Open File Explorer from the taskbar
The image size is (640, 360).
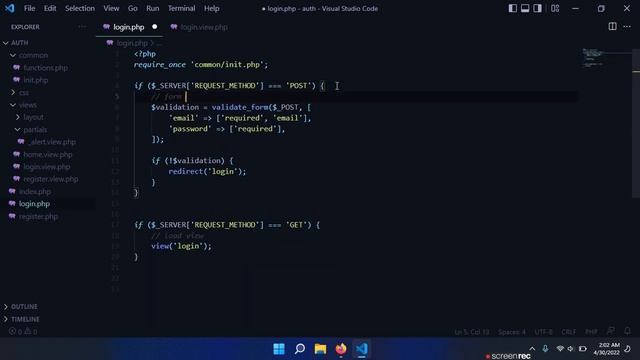click(x=320, y=349)
